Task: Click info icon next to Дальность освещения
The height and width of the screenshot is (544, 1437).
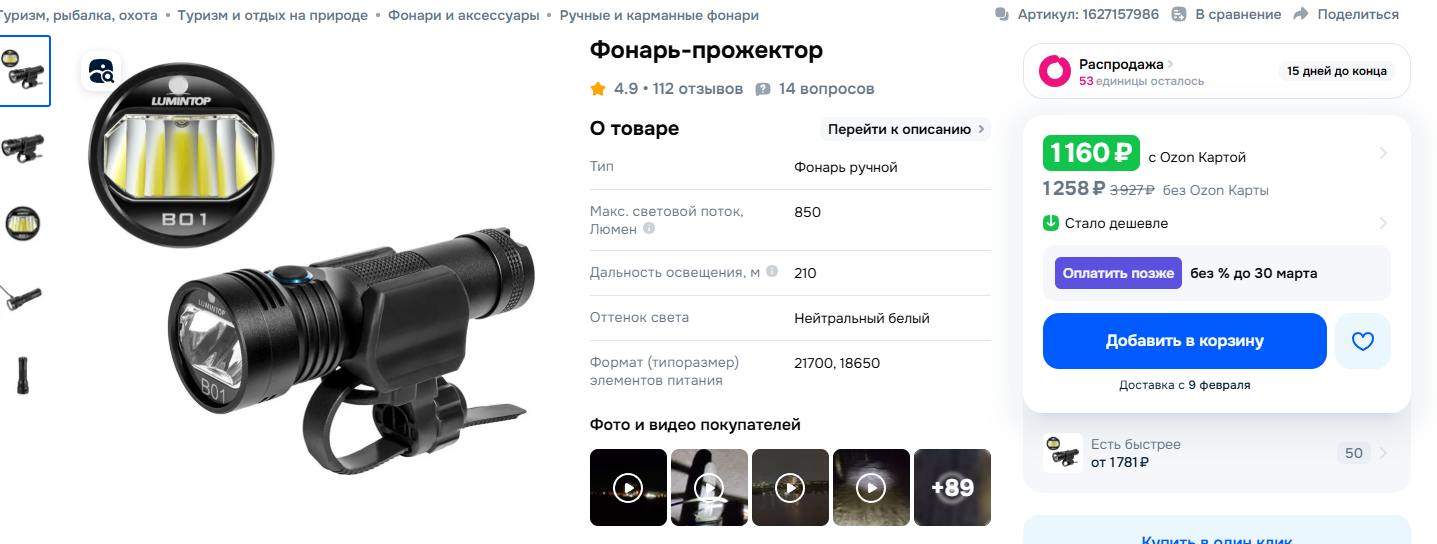Action: click(x=772, y=271)
